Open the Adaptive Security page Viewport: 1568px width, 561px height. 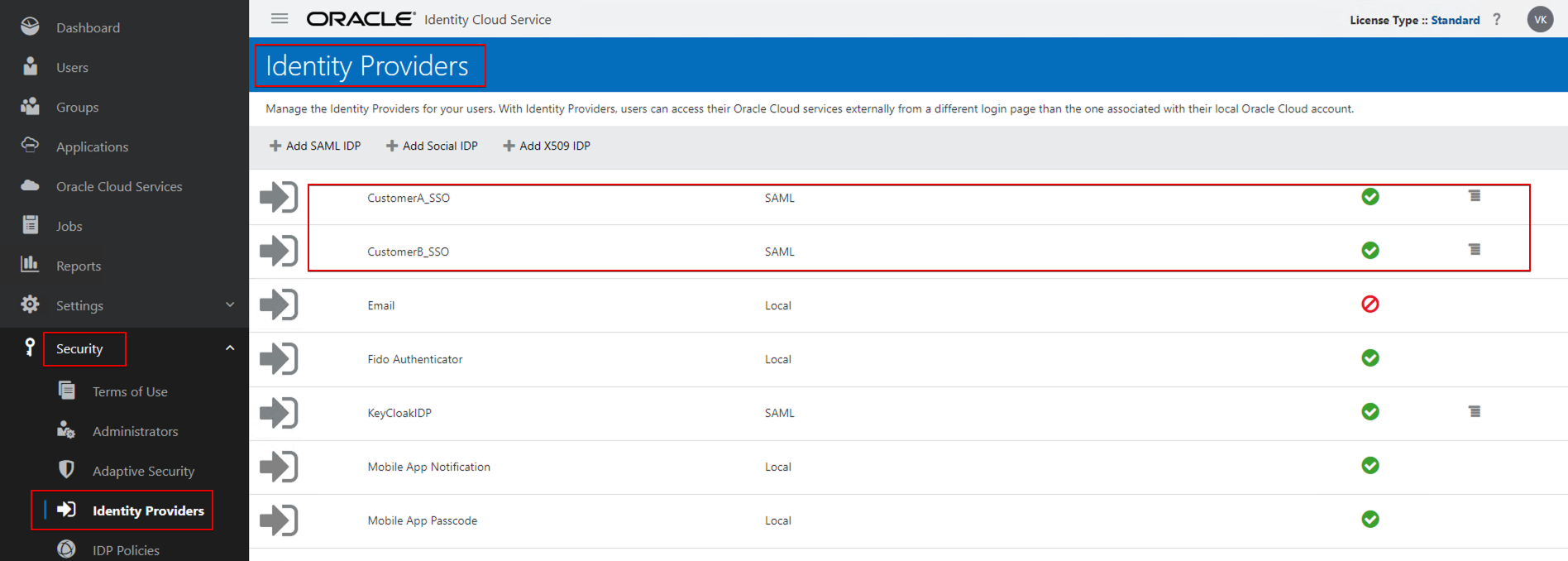coord(143,471)
